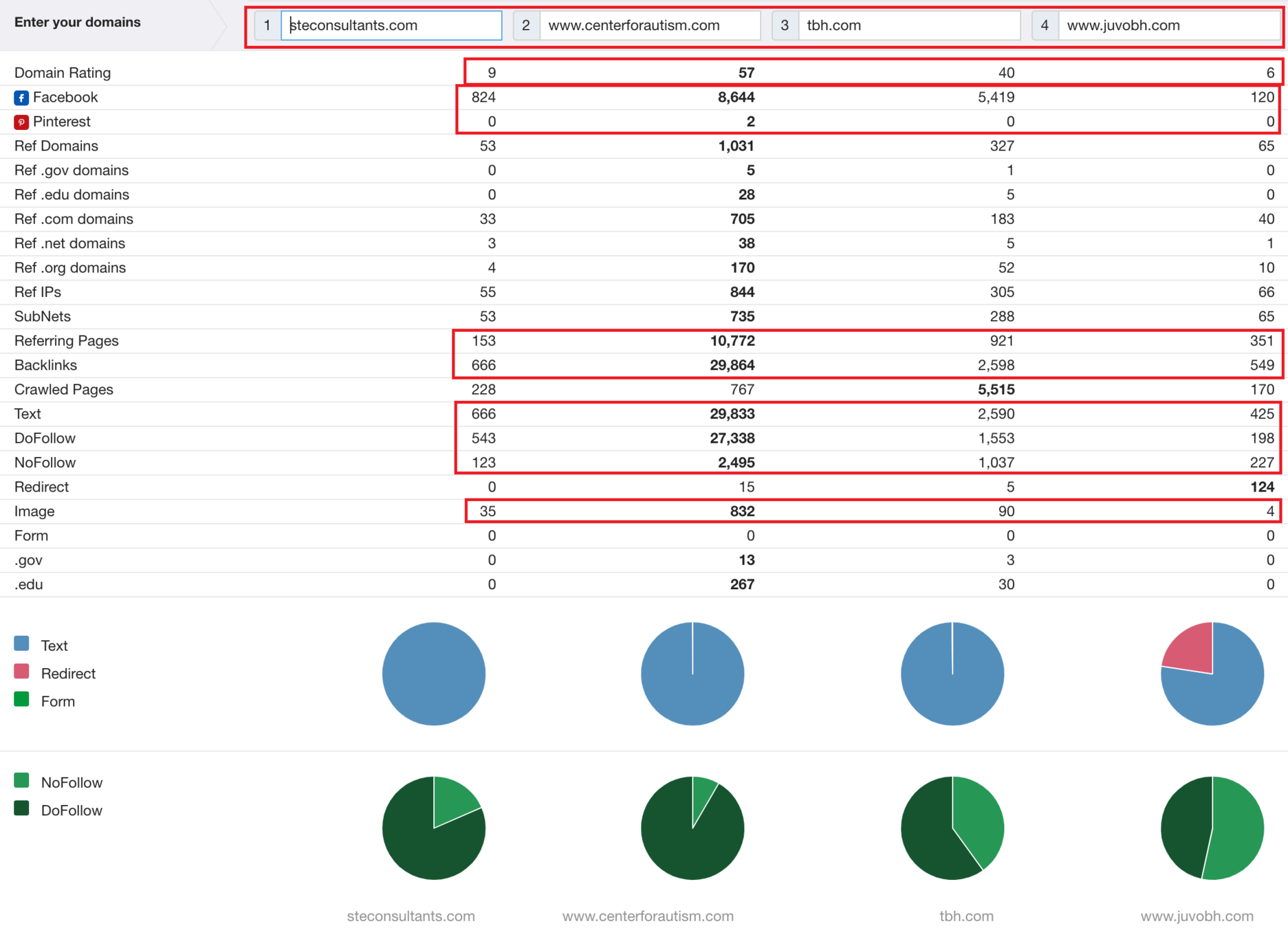
Task: Click the Image value 832
Action: point(742,511)
